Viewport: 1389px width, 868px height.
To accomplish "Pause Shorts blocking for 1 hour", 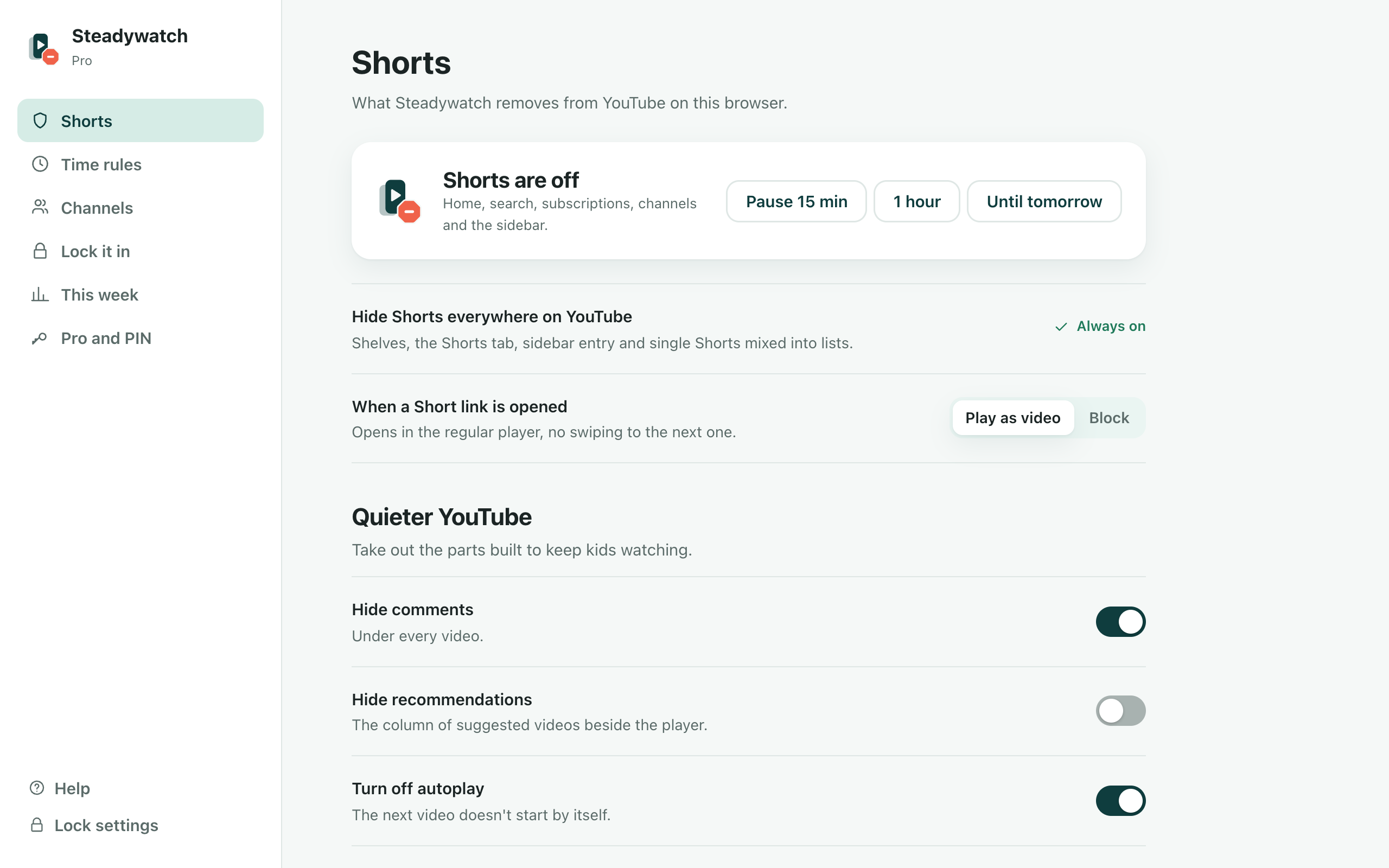I will [x=916, y=201].
